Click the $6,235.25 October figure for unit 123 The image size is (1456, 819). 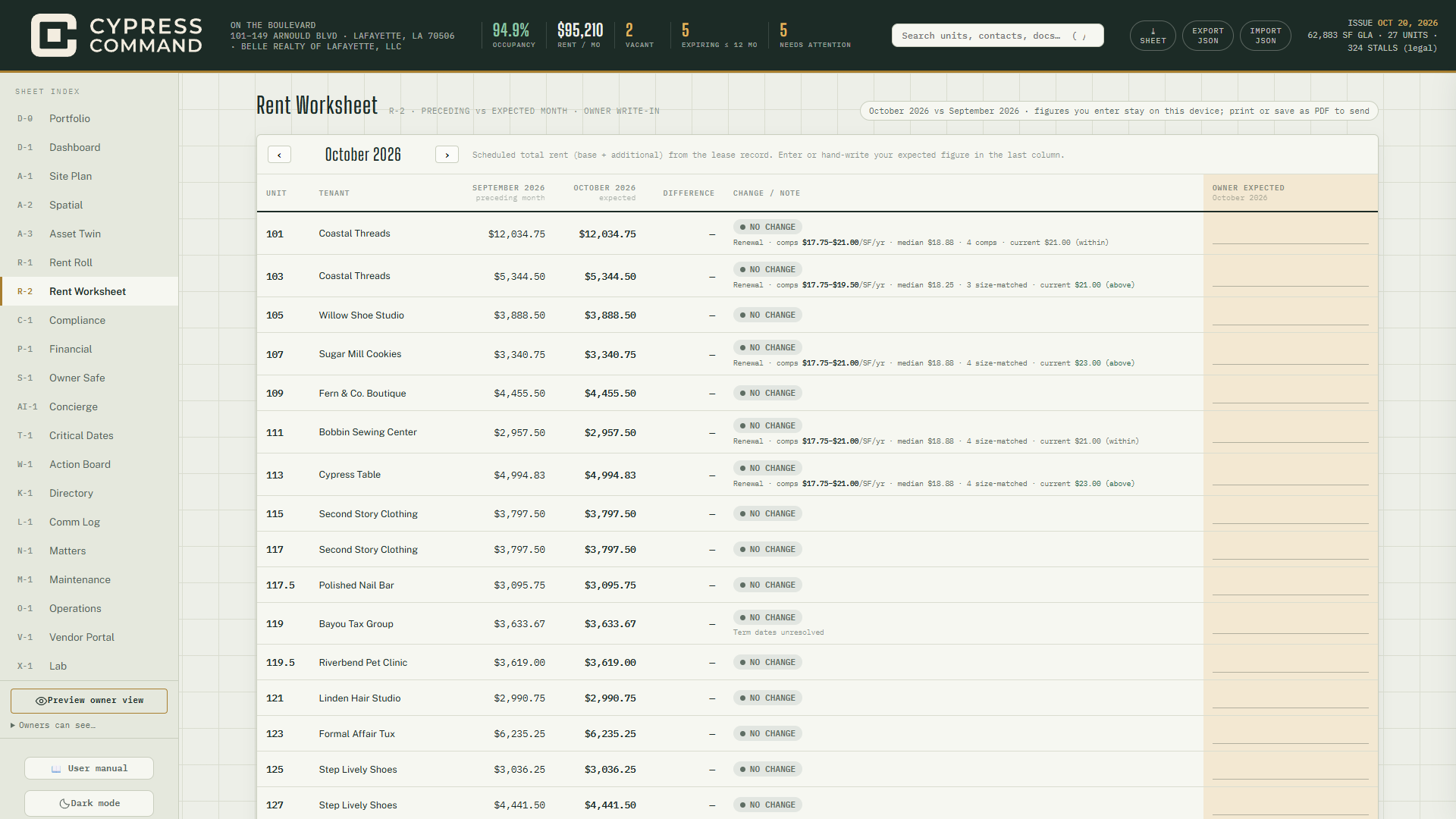click(610, 734)
